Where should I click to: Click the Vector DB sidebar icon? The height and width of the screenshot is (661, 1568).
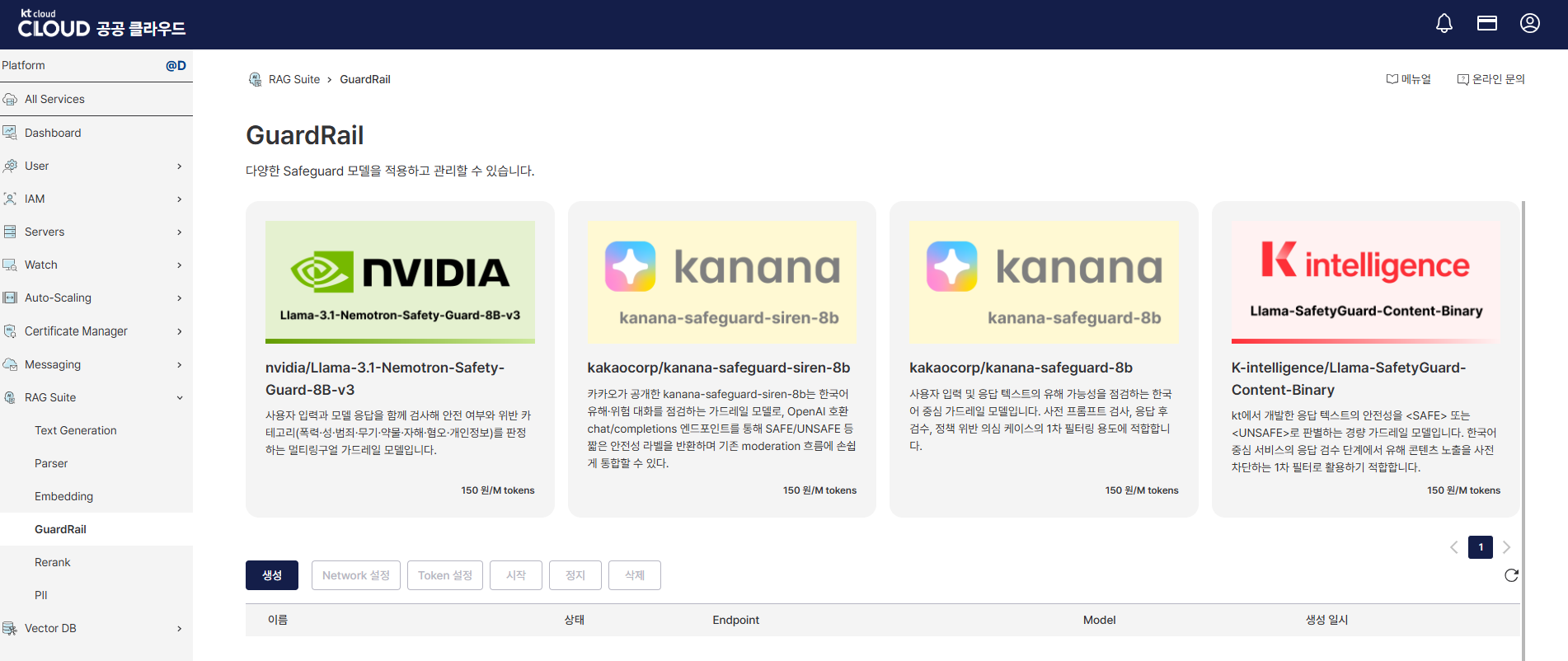click(10, 628)
